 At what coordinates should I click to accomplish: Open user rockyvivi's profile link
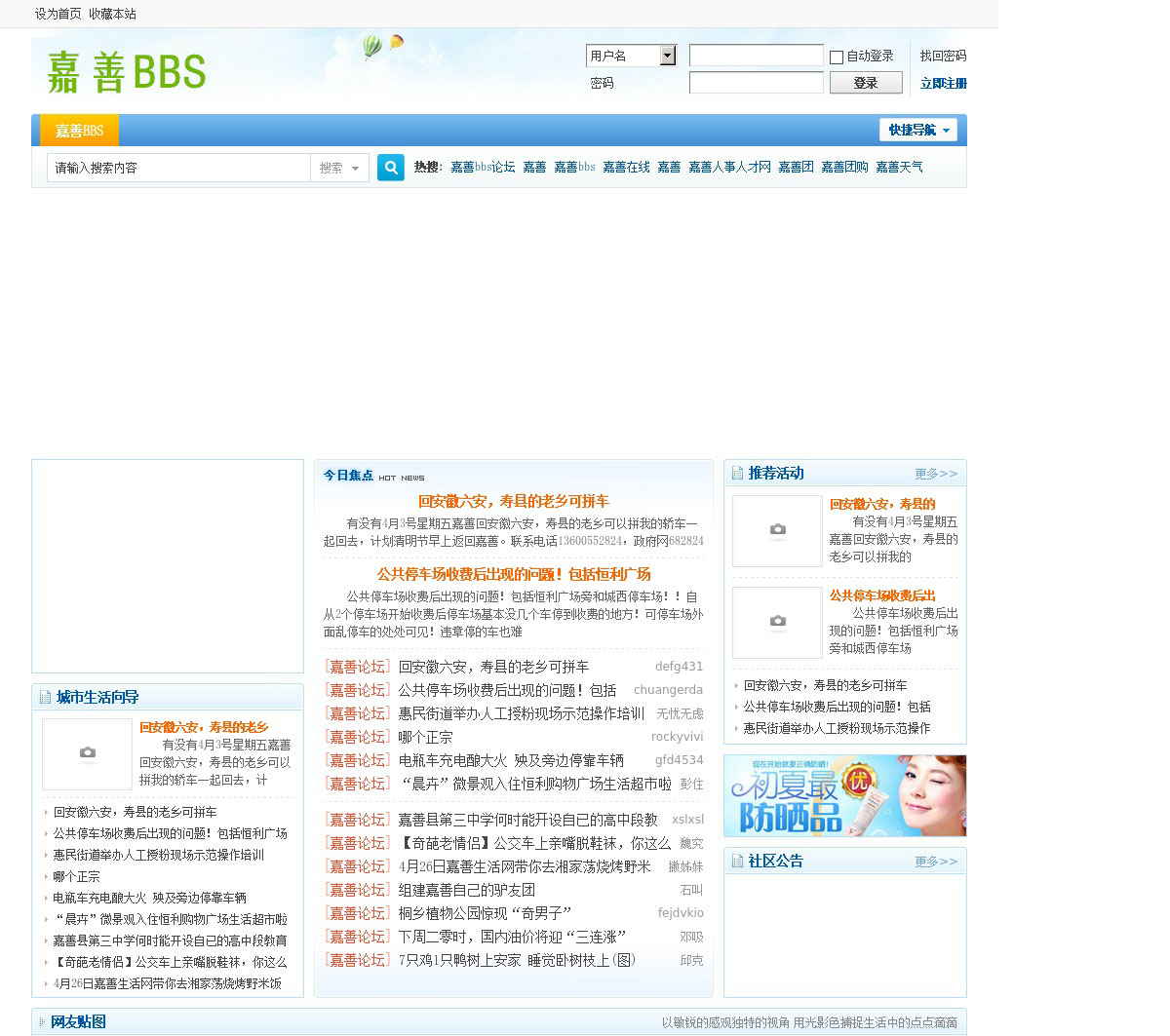[677, 737]
